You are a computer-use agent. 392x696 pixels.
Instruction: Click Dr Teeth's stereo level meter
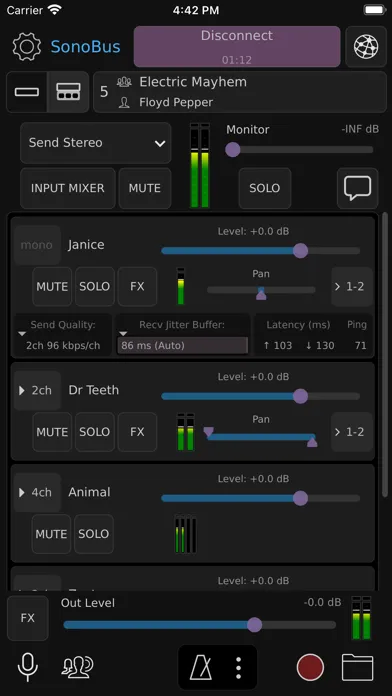tap(186, 432)
